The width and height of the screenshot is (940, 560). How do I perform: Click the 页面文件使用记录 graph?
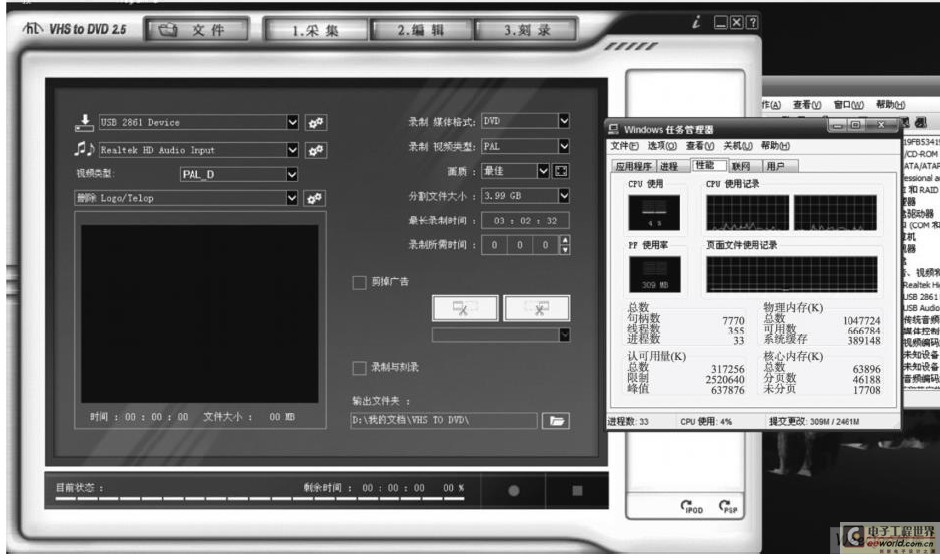pos(791,274)
